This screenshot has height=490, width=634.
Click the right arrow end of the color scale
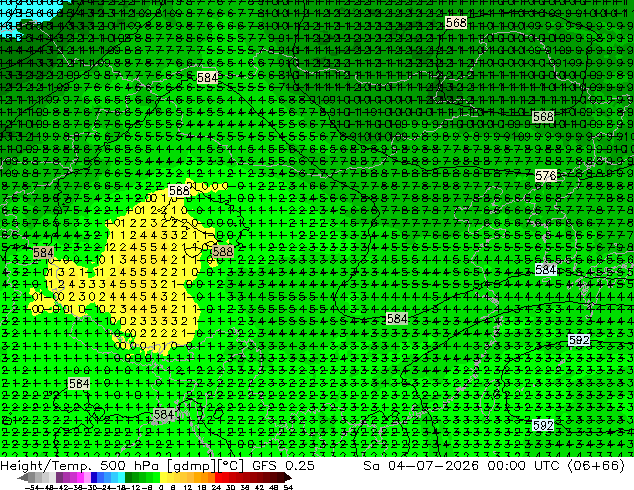288,477
